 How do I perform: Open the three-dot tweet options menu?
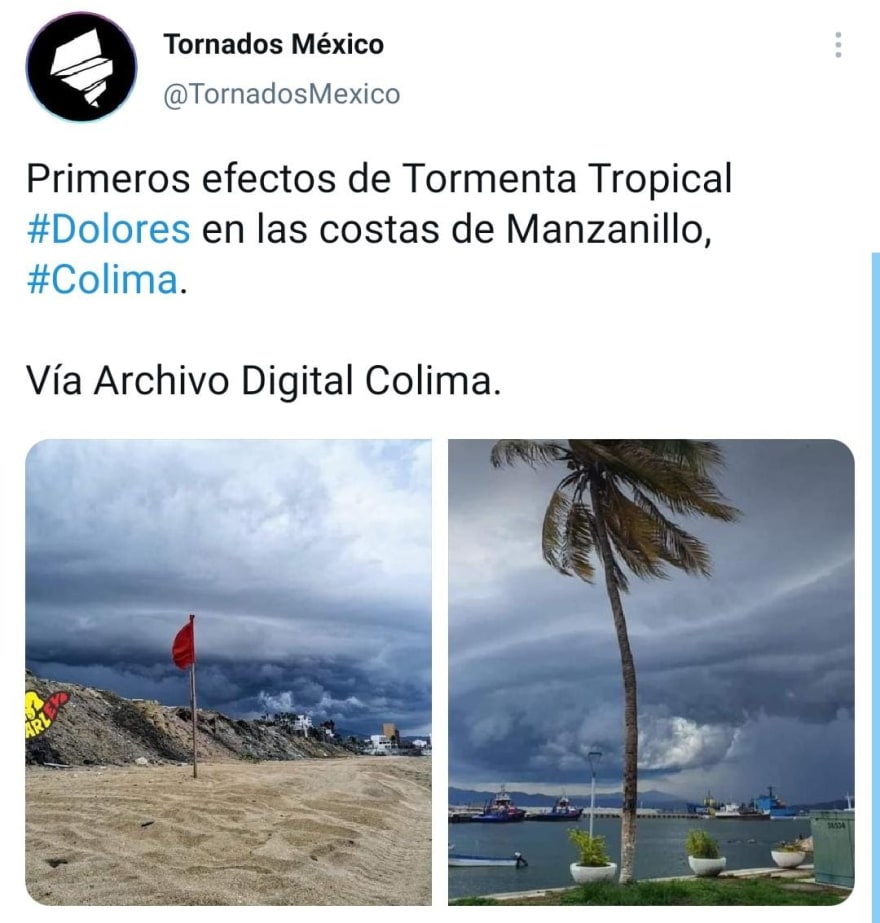(x=838, y=45)
